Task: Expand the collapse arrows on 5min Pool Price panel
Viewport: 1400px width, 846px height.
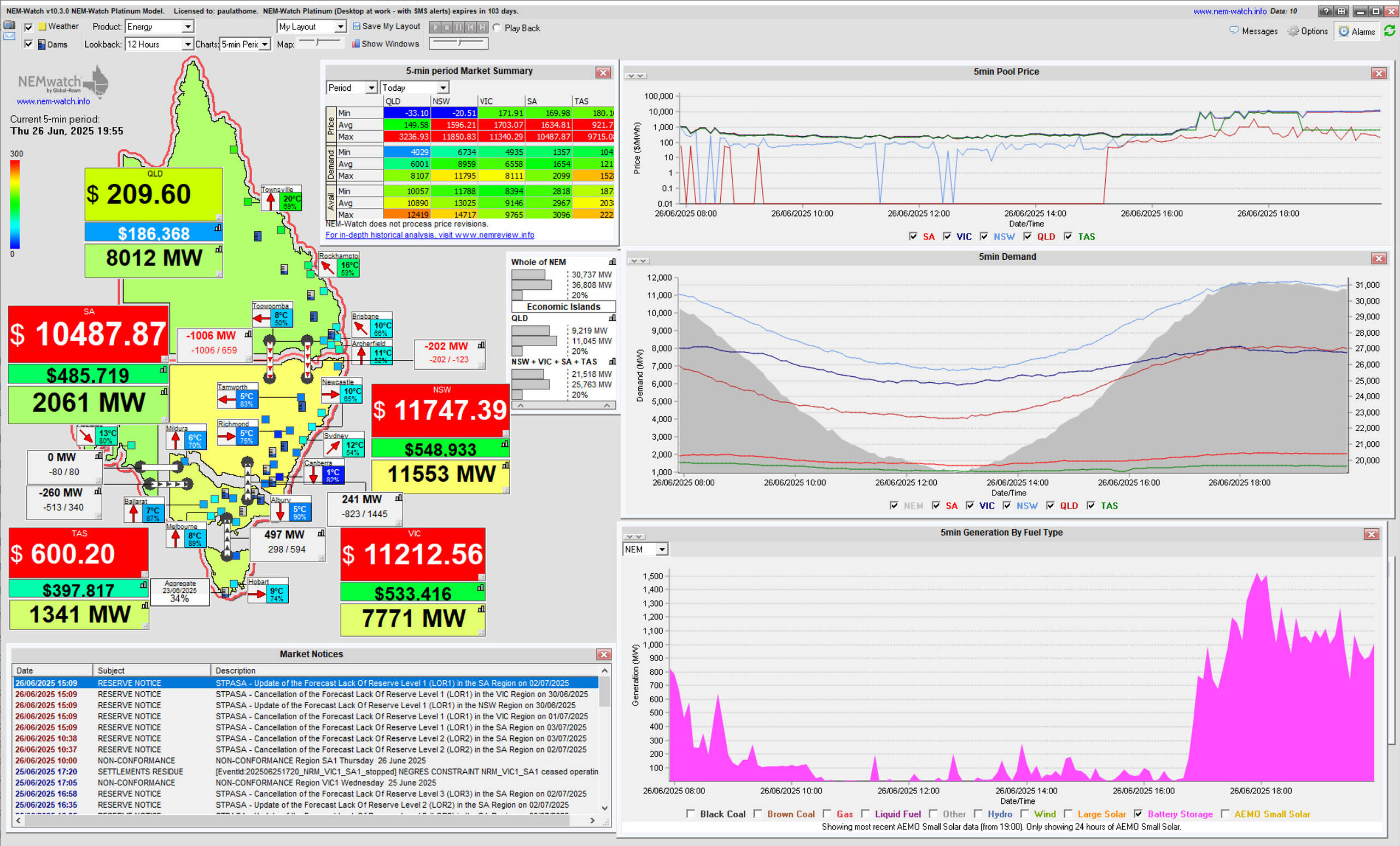Action: (635, 75)
